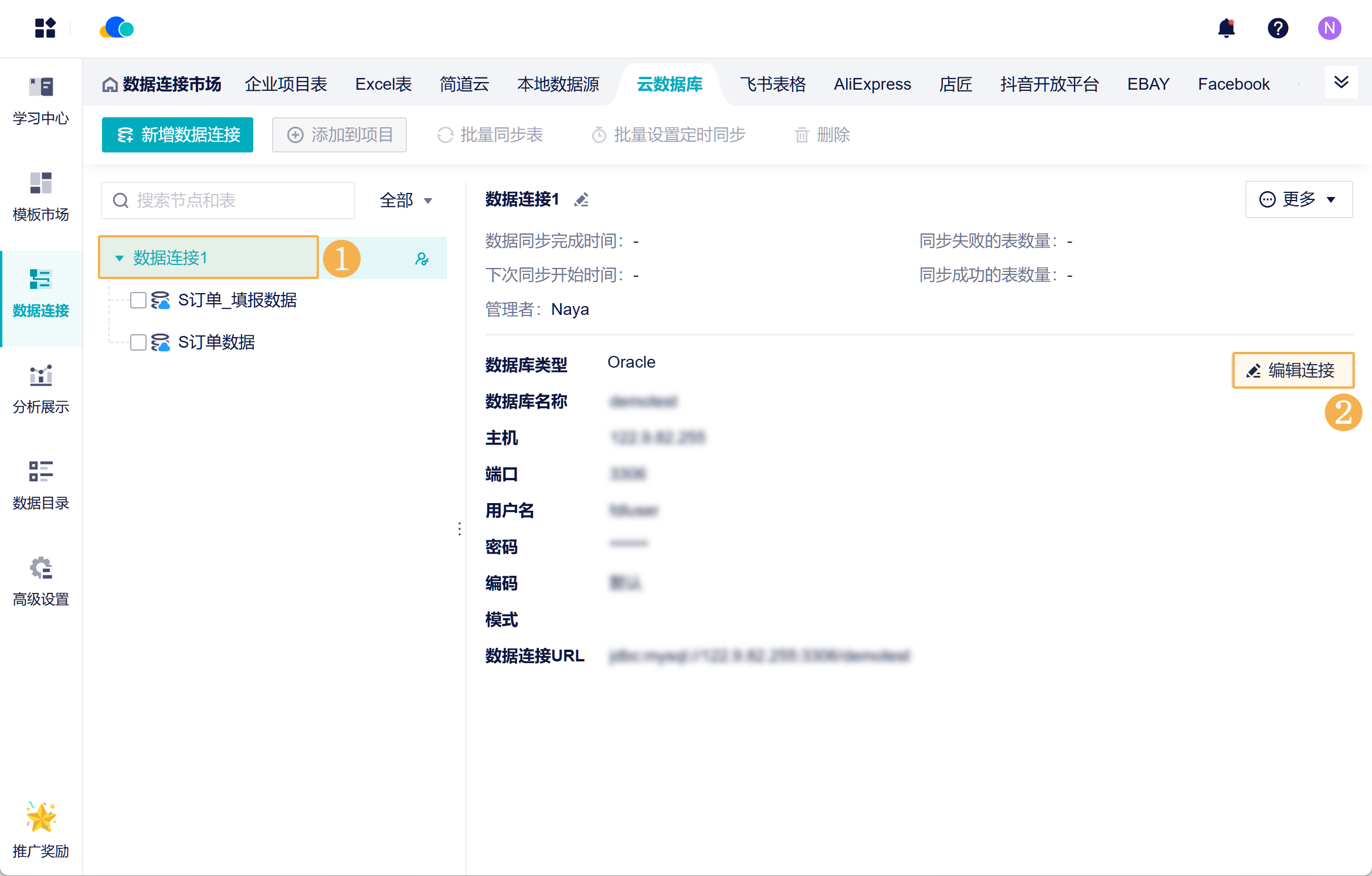Open 数据目录 in the sidebar
The height and width of the screenshot is (876, 1372).
[41, 485]
